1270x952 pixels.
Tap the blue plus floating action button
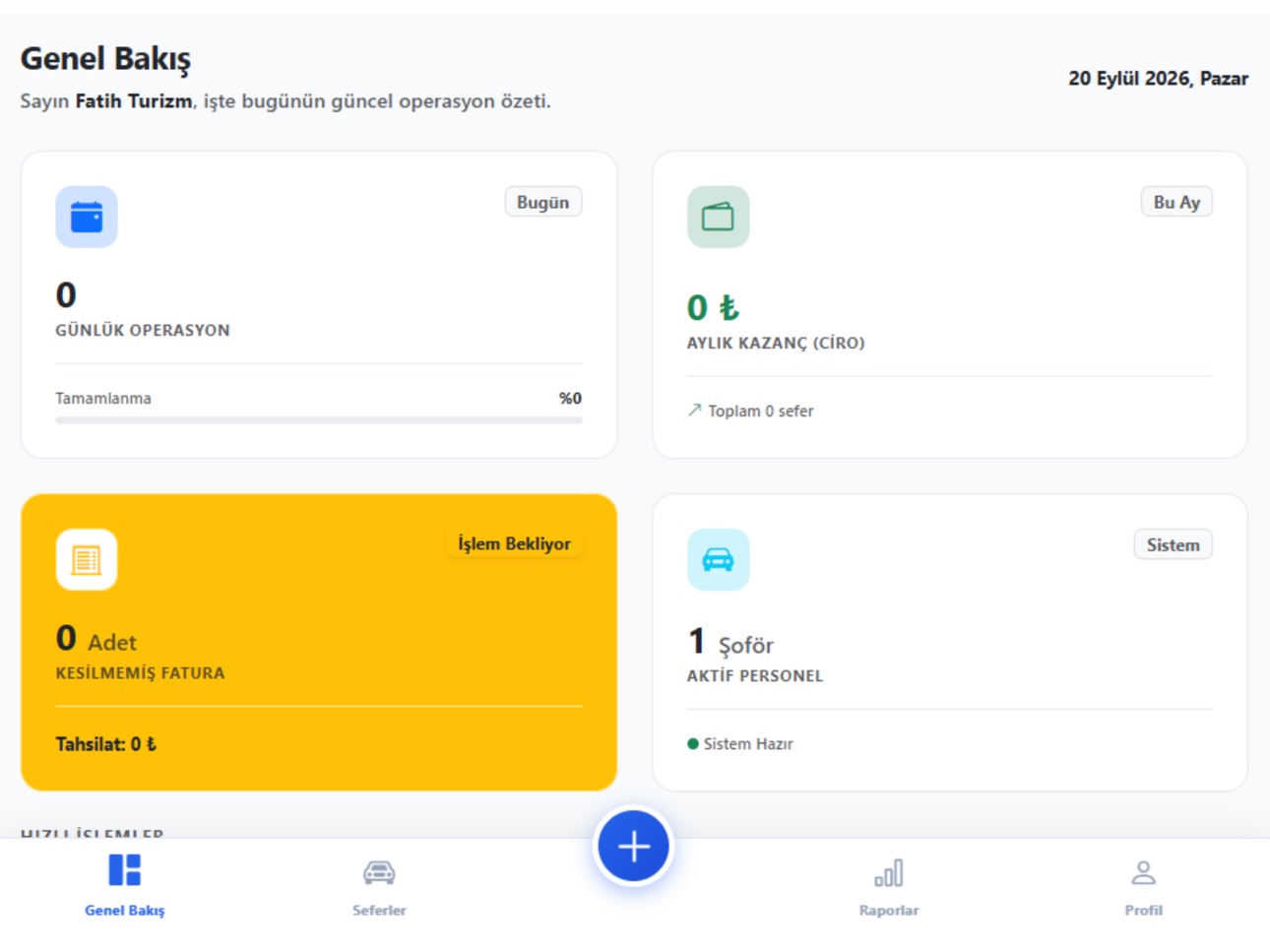coord(634,846)
